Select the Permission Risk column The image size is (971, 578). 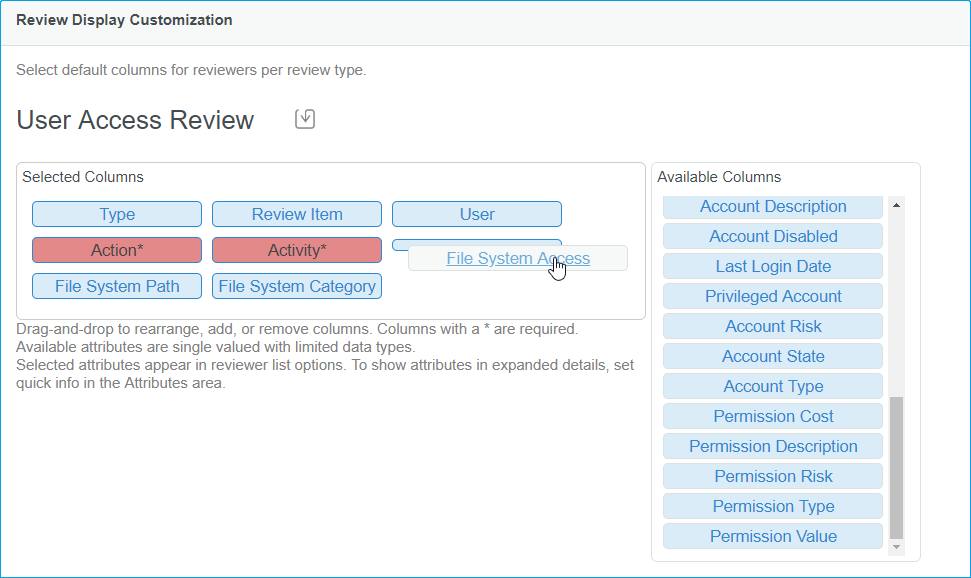(773, 476)
